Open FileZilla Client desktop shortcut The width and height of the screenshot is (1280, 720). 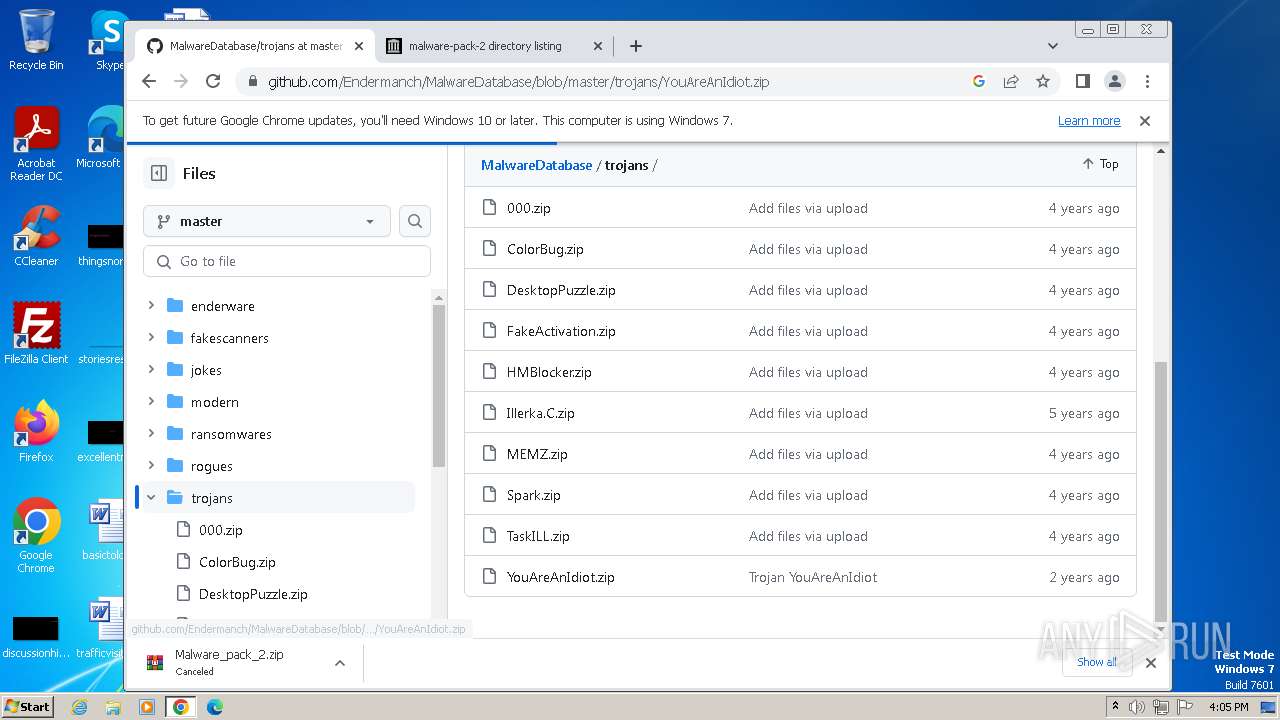(x=36, y=333)
